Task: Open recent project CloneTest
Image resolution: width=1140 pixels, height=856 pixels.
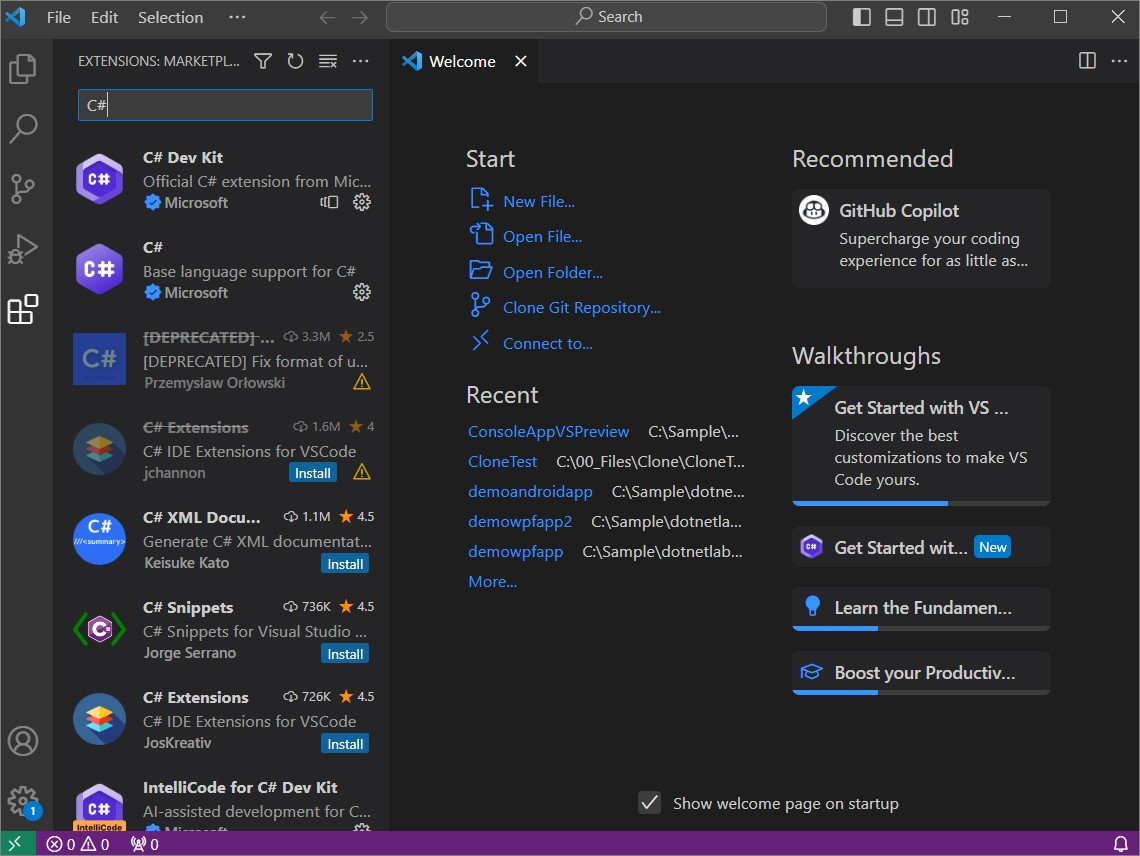Action: point(502,462)
